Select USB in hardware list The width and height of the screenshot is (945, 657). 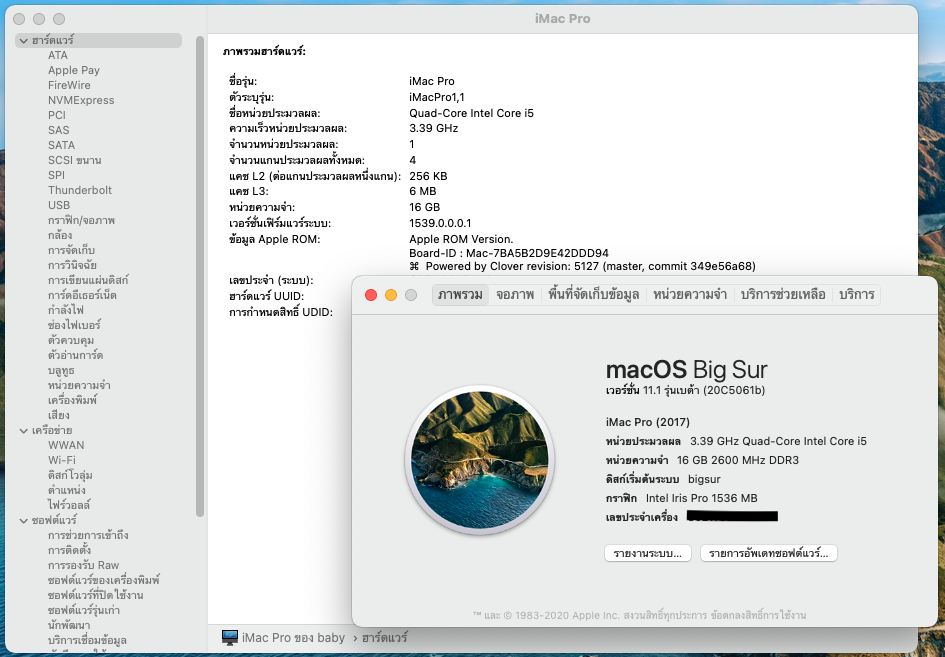click(x=59, y=205)
